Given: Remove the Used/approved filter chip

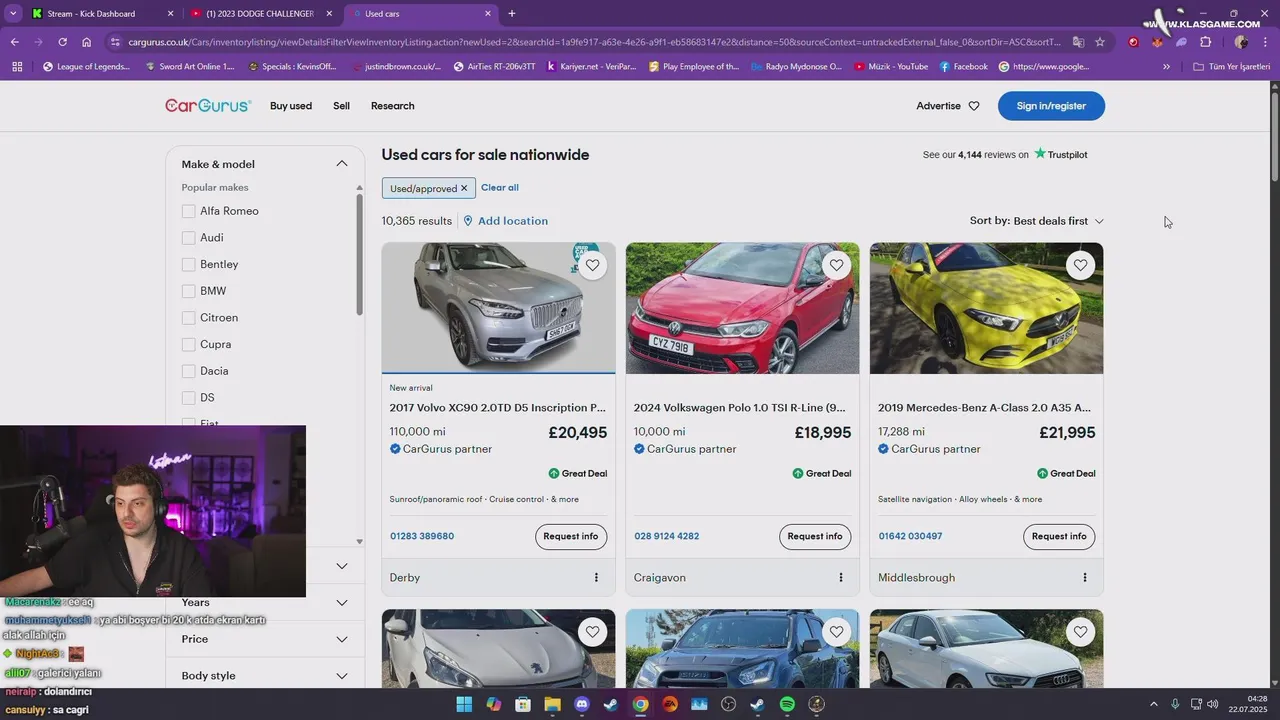Looking at the screenshot, I should pos(464,188).
